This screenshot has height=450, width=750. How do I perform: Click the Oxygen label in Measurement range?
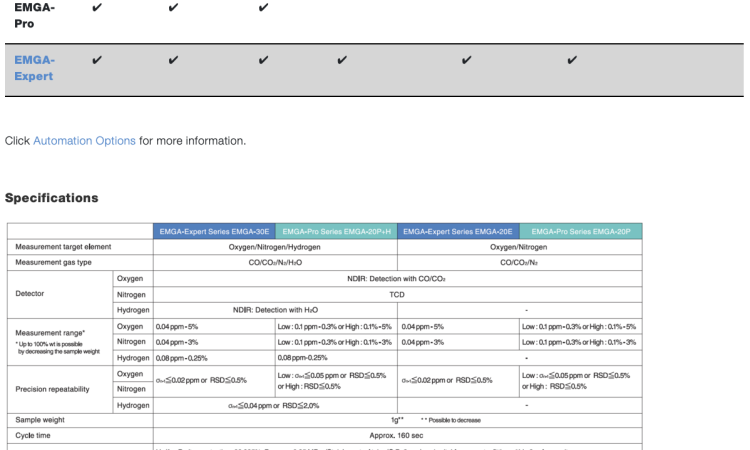tap(130, 326)
